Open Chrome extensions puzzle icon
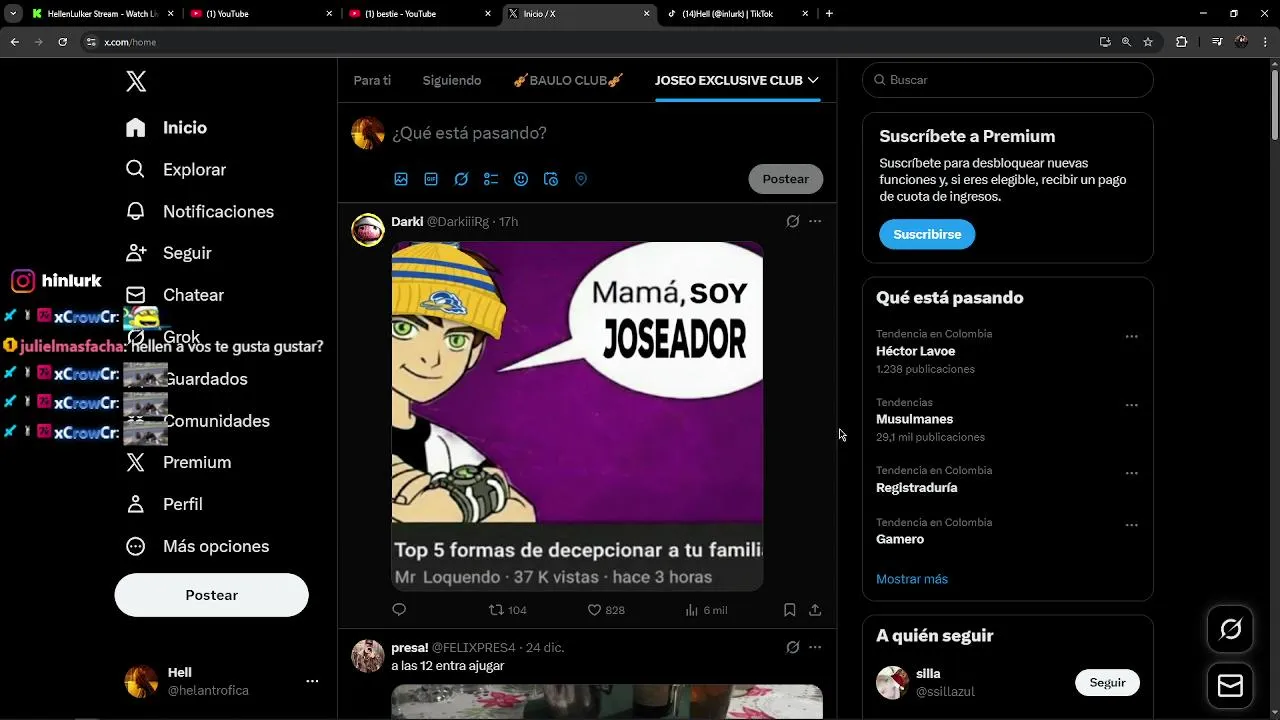1280x720 pixels. [x=1181, y=42]
